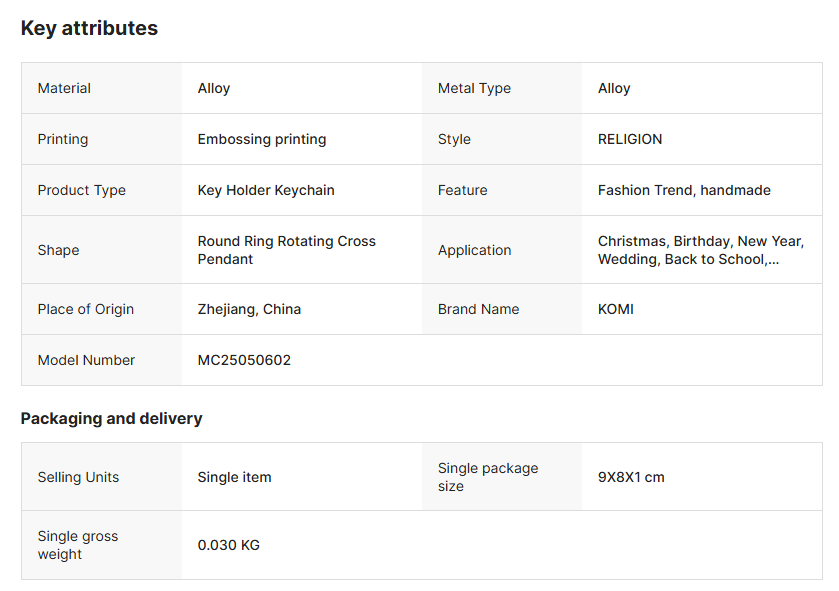Click the Fashion Trend, handmade feature value
This screenshot has width=839, height=591.
684,190
